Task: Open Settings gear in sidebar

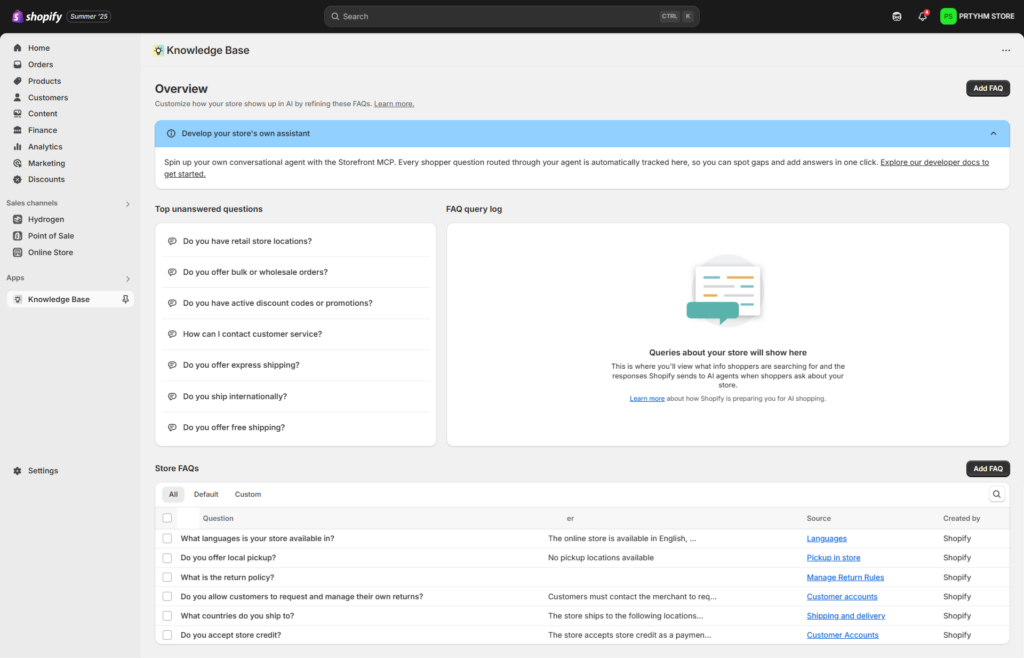Action: (x=18, y=471)
